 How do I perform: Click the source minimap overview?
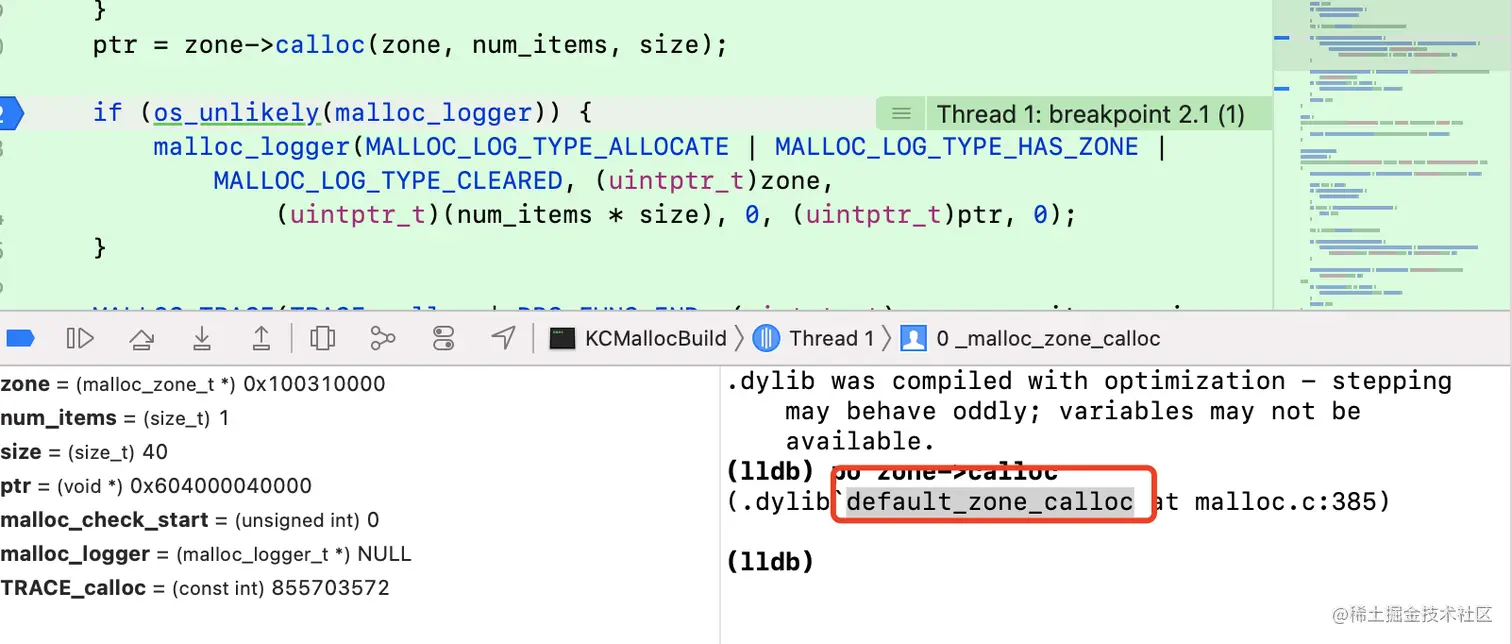pyautogui.click(x=1391, y=155)
